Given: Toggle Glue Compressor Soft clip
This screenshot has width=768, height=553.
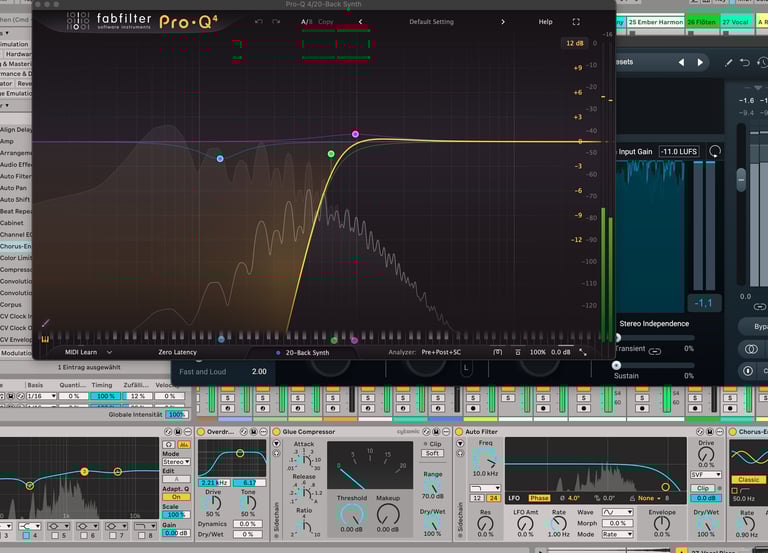Looking at the screenshot, I should pyautogui.click(x=432, y=453).
